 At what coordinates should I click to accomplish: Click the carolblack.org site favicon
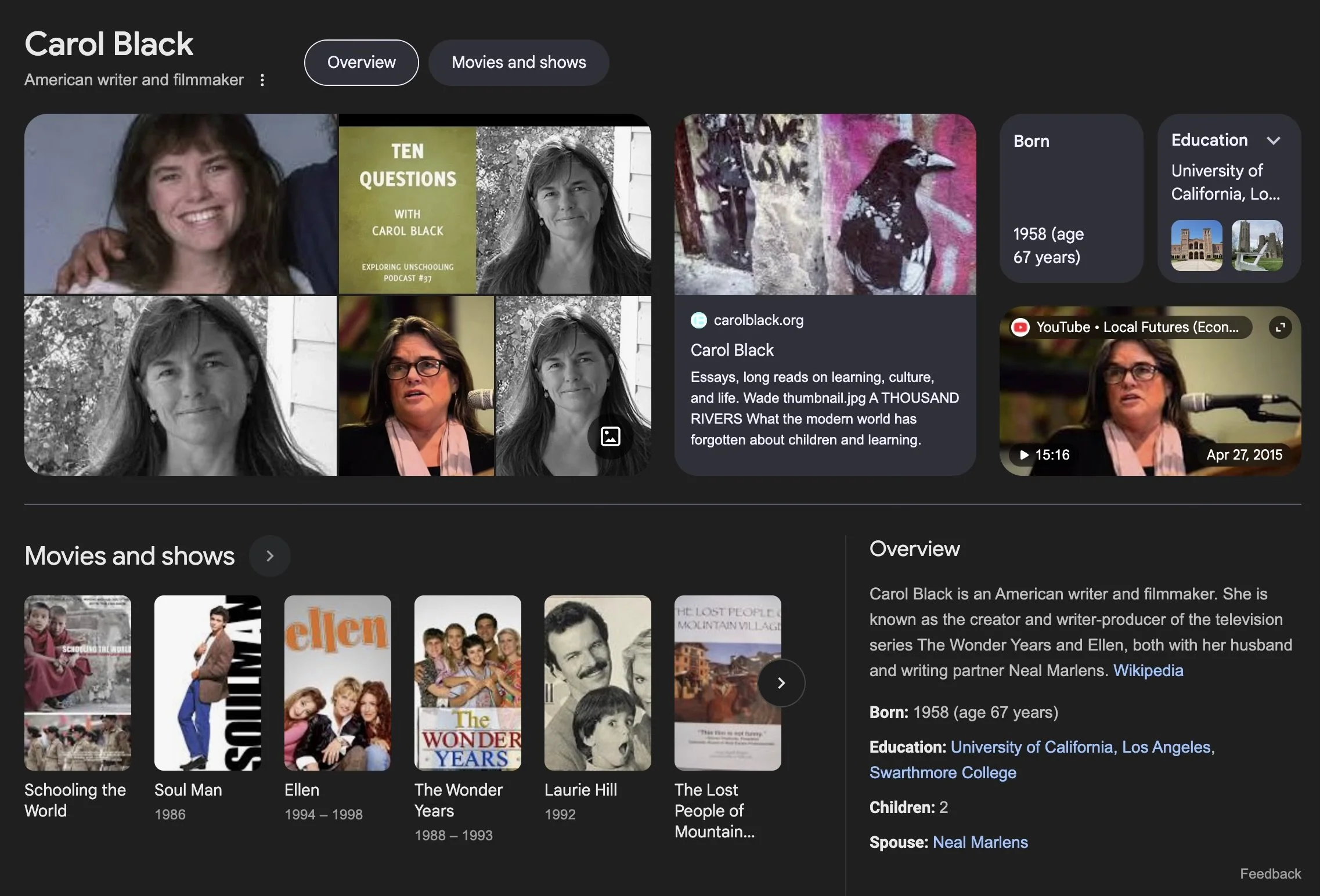coord(698,320)
